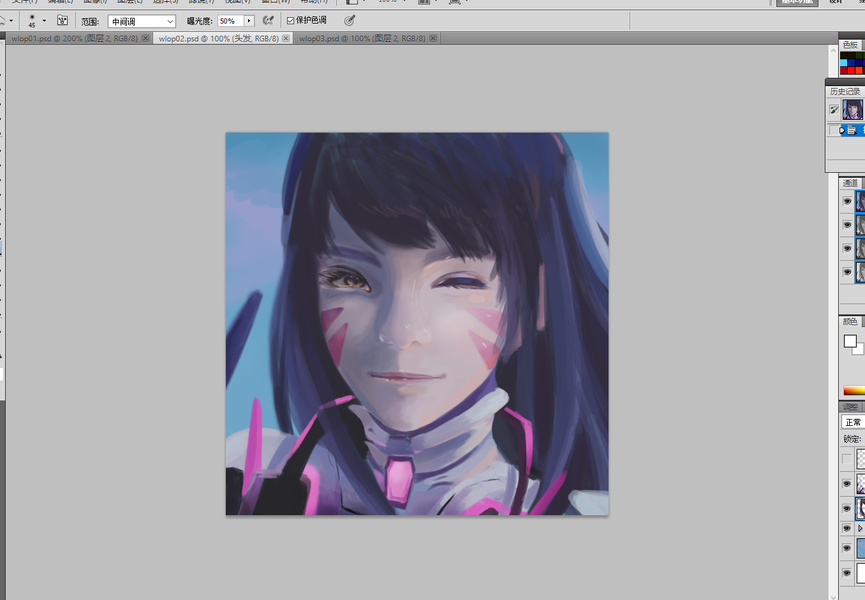Viewport: 865px width, 600px height.
Task: Pick a color from the color ramp bar
Action: 854,391
